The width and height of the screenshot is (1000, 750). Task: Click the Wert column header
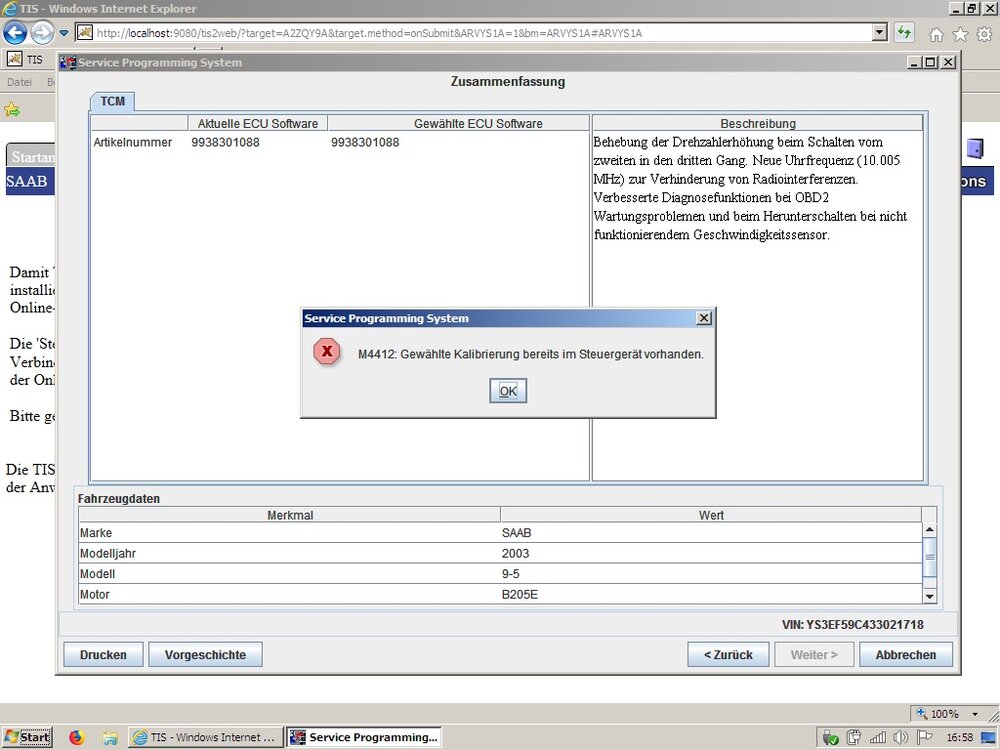tap(711, 515)
